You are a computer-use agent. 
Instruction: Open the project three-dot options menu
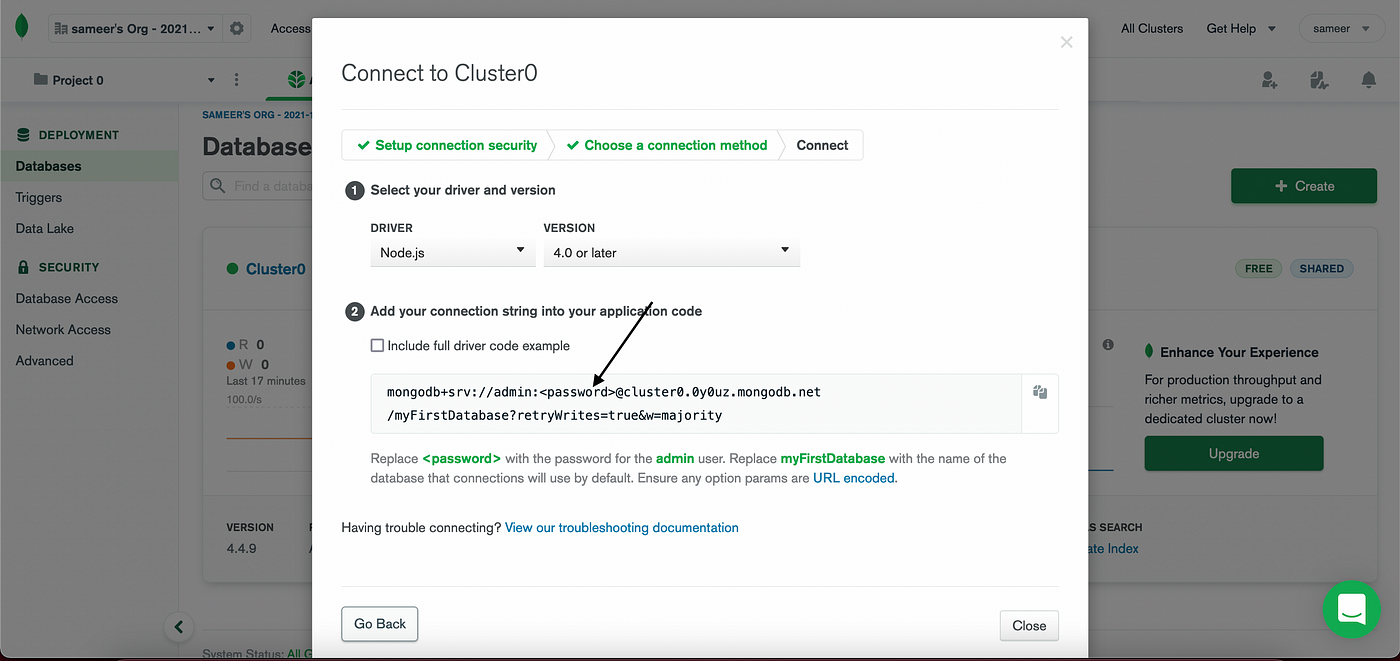(237, 80)
